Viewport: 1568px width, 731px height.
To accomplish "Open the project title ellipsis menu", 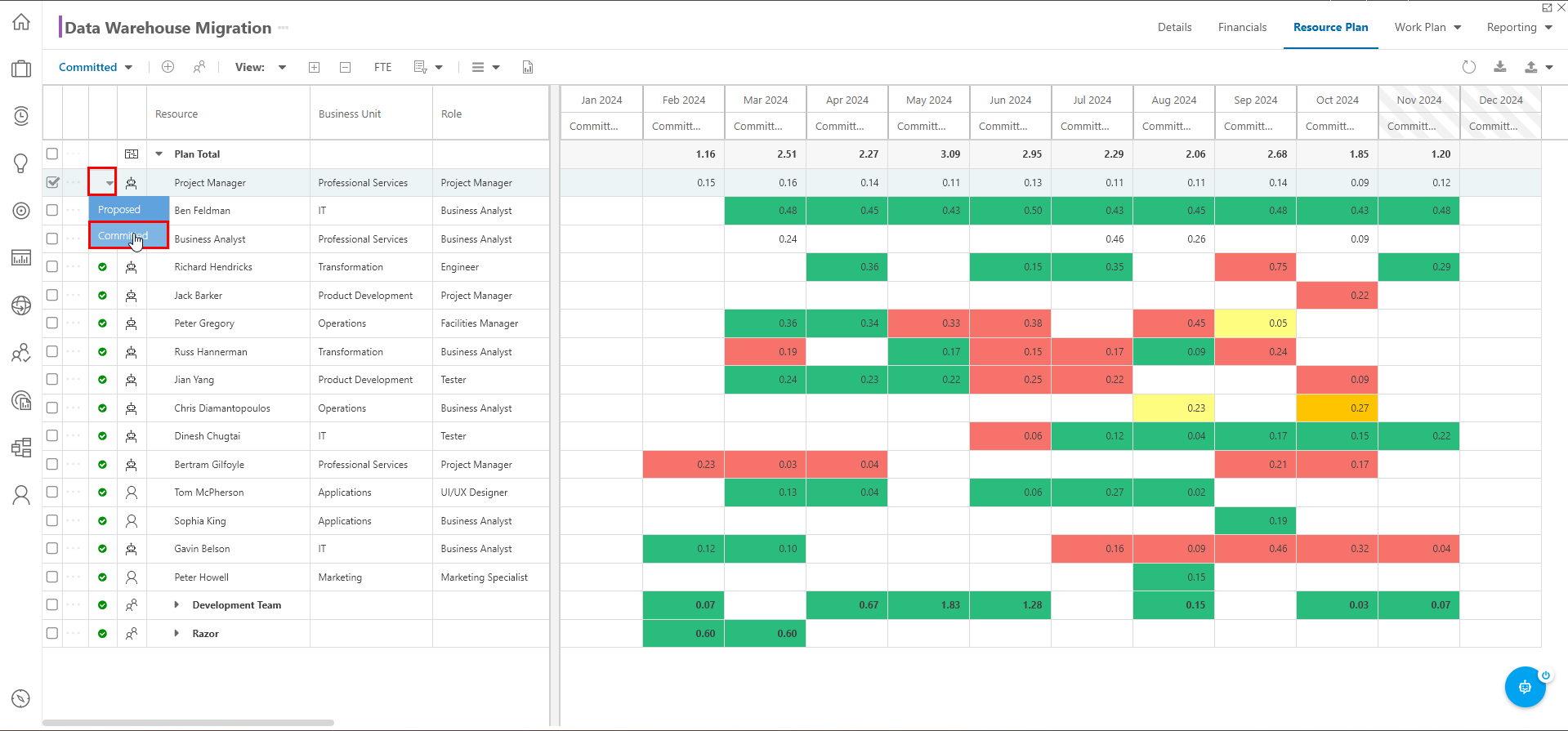I will (x=284, y=28).
